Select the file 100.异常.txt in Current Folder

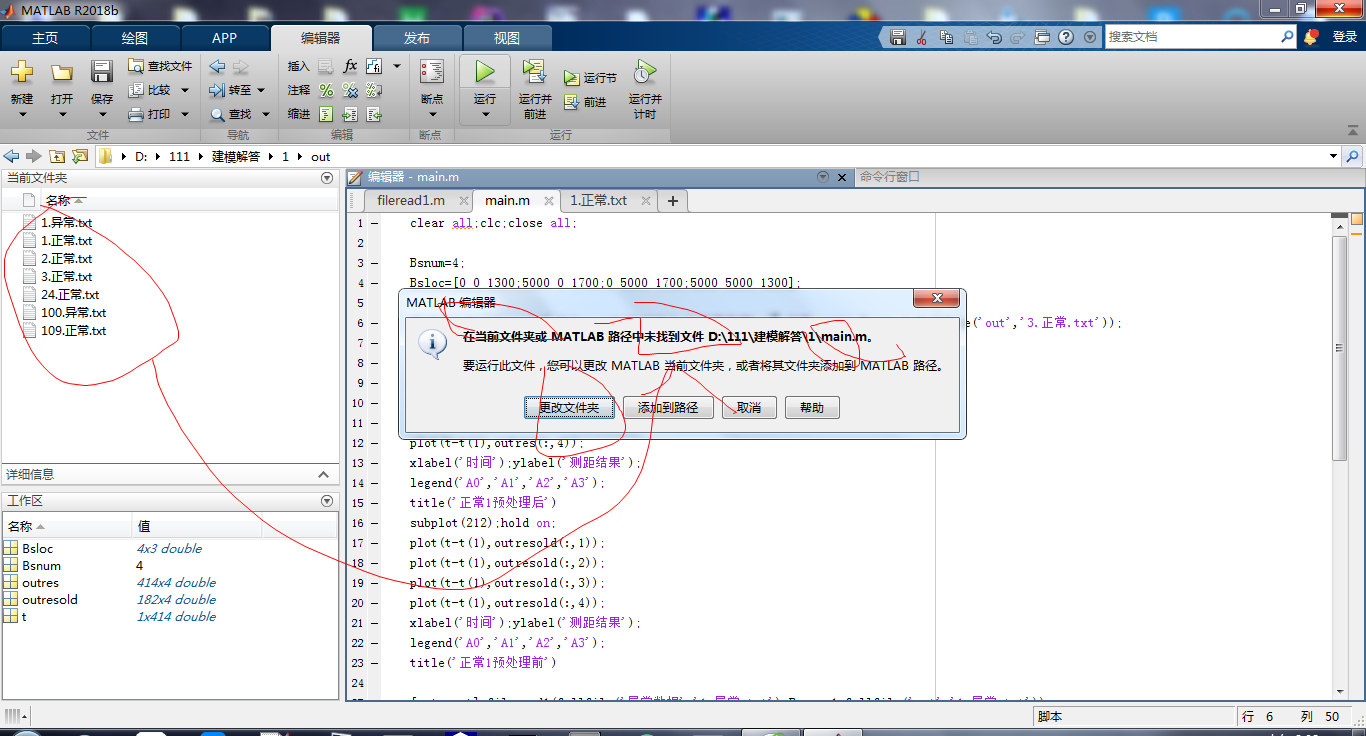click(73, 313)
